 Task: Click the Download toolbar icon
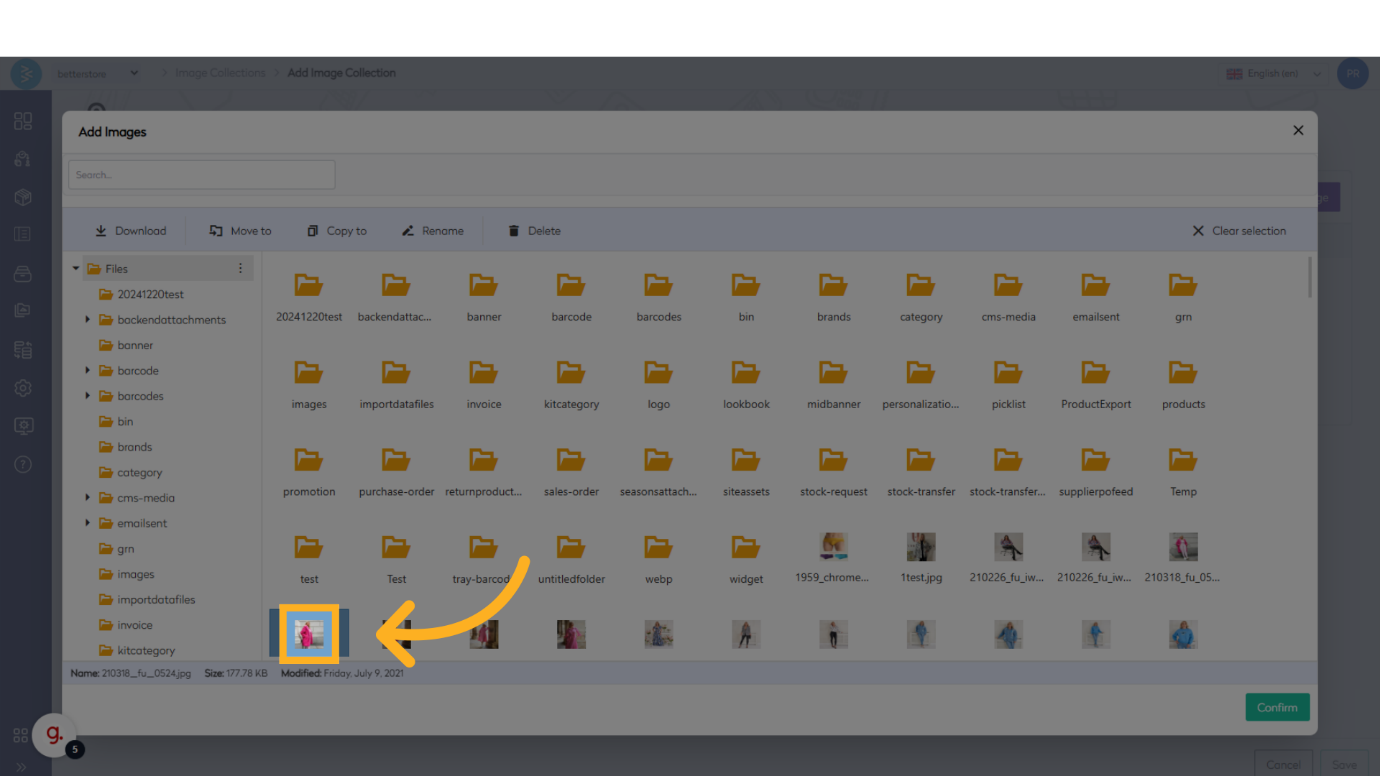[x=101, y=231]
